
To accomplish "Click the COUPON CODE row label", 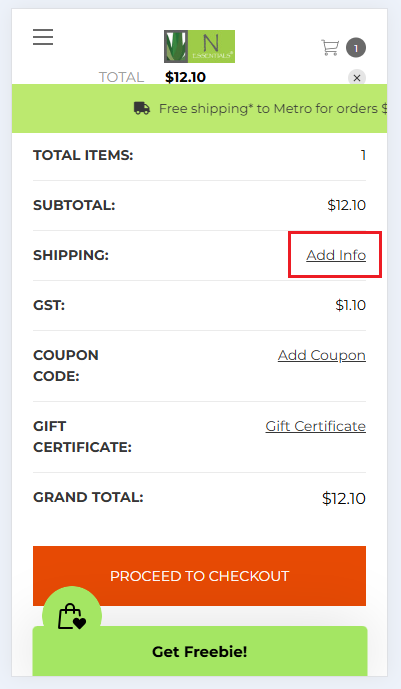I will click(66, 366).
